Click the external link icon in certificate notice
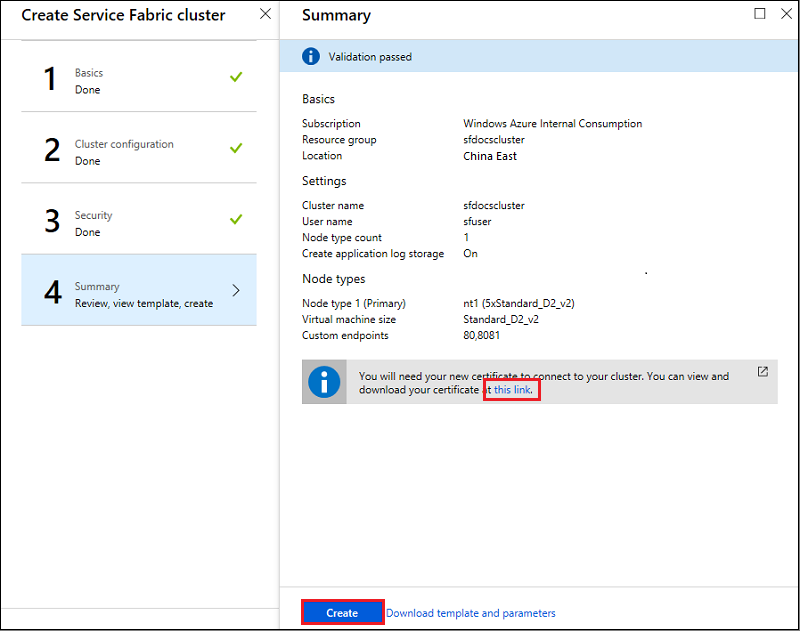Viewport: 800px width, 631px height. (763, 371)
